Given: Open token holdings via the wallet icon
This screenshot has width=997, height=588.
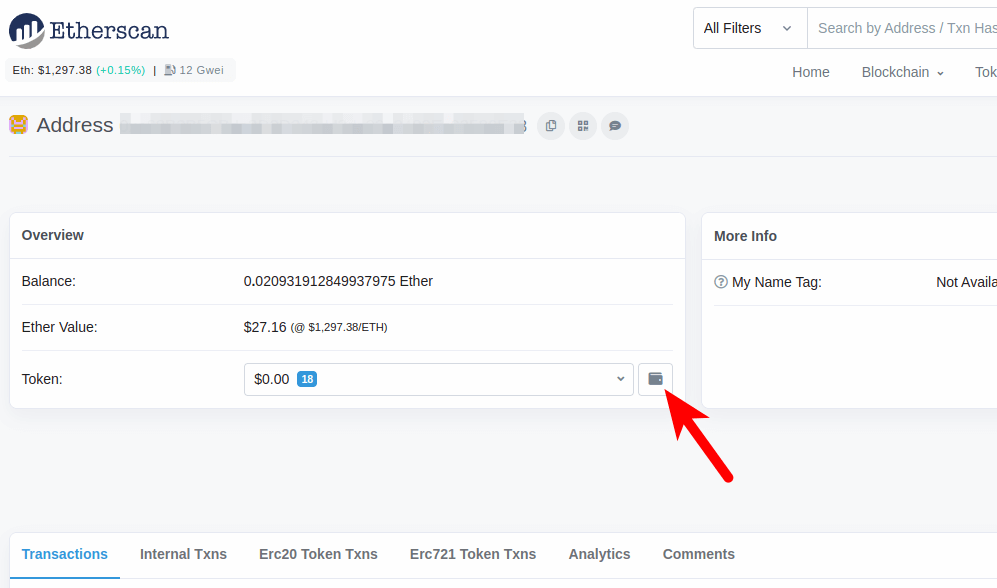Looking at the screenshot, I should [x=656, y=379].
